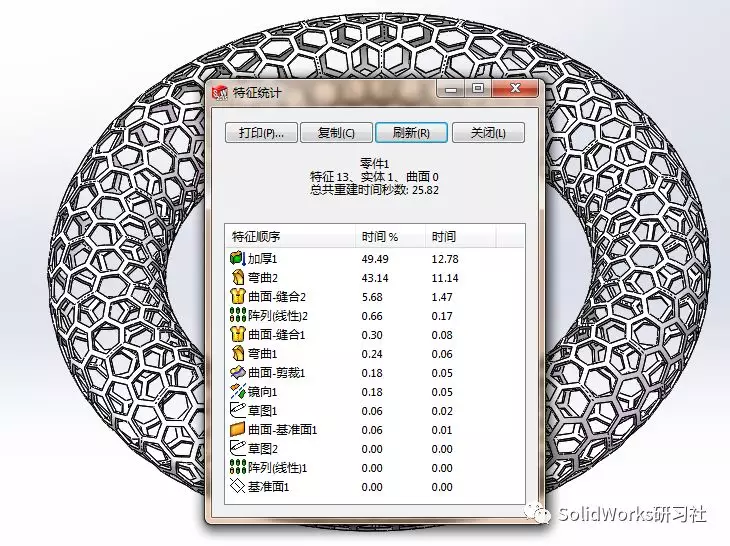
Task: Click the 曲面-基准面1 planar surface icon
Action: point(237,430)
